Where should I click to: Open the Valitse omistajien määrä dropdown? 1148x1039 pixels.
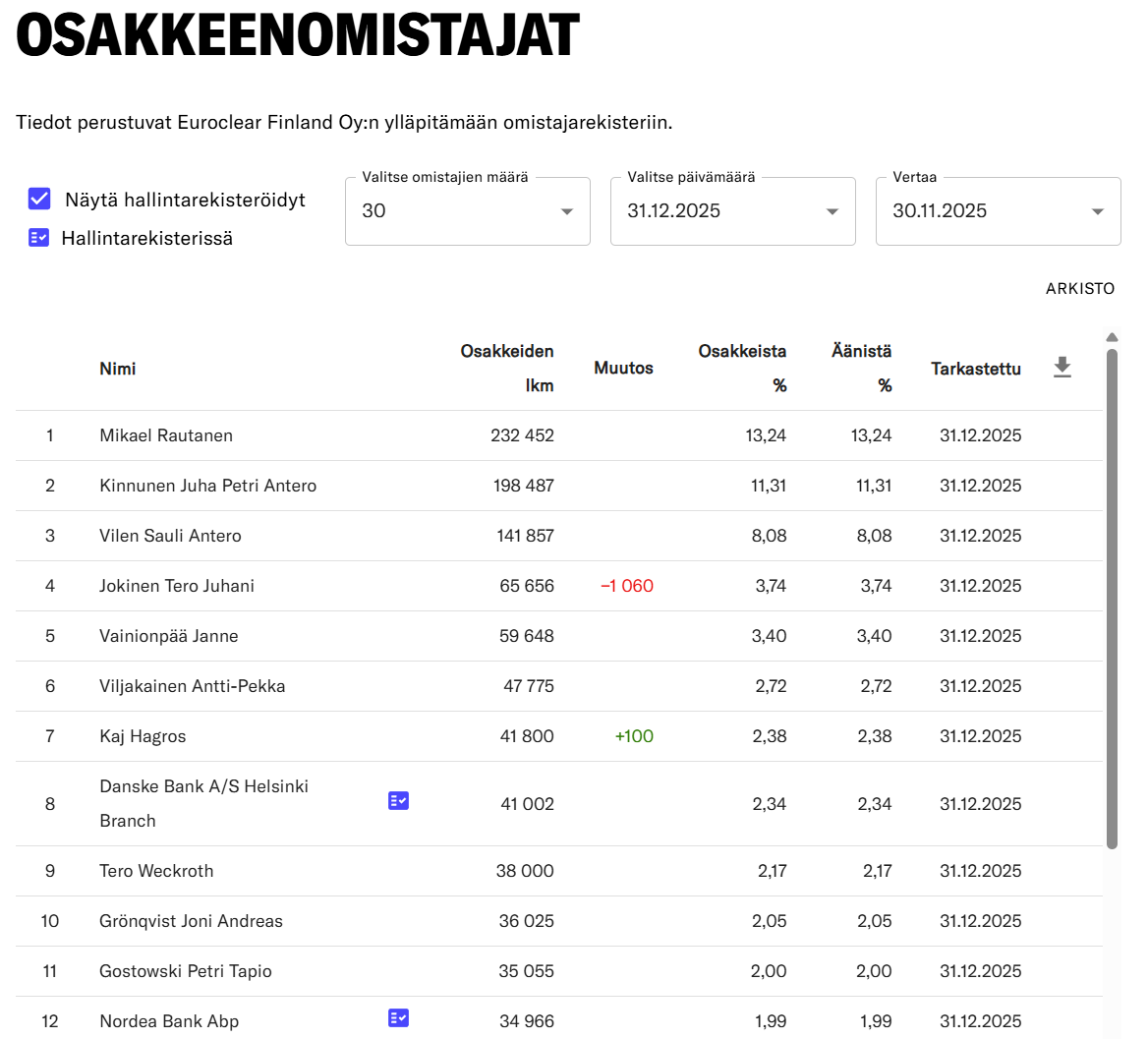tap(467, 211)
